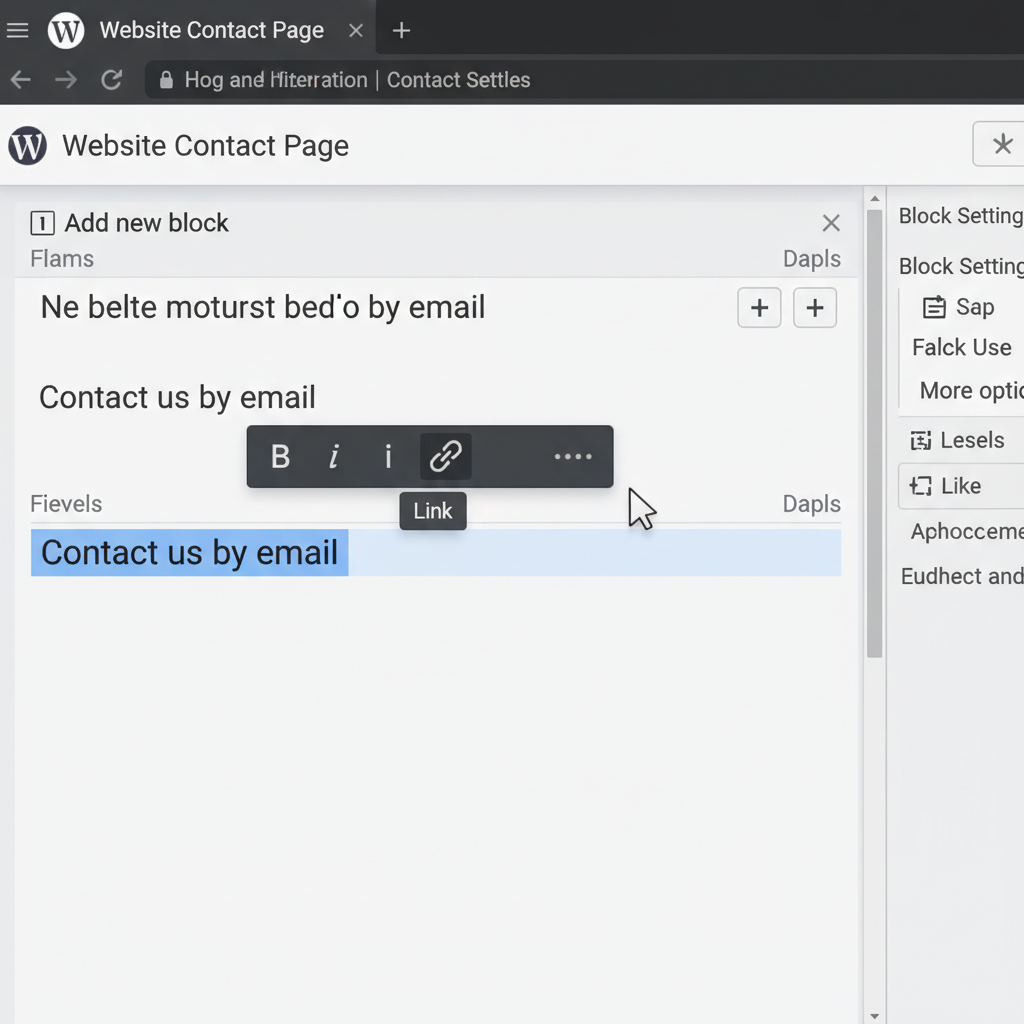The width and height of the screenshot is (1024, 1024).
Task: Open the three-dot more options in toolbar
Action: click(573, 457)
